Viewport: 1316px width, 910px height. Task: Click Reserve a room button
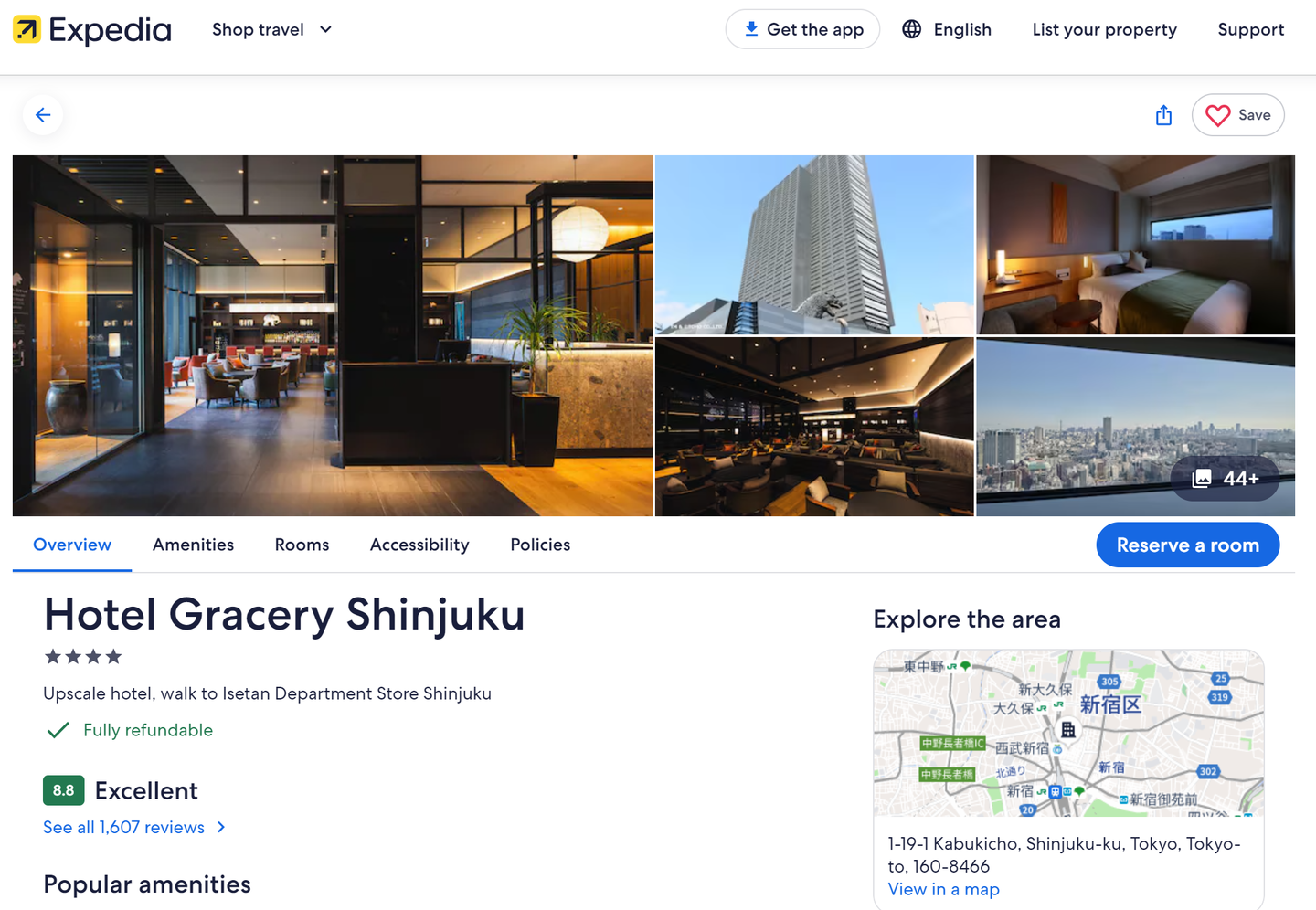coord(1187,545)
